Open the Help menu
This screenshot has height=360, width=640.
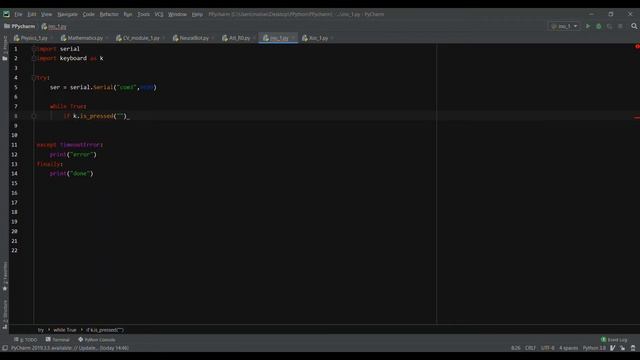[197, 14]
